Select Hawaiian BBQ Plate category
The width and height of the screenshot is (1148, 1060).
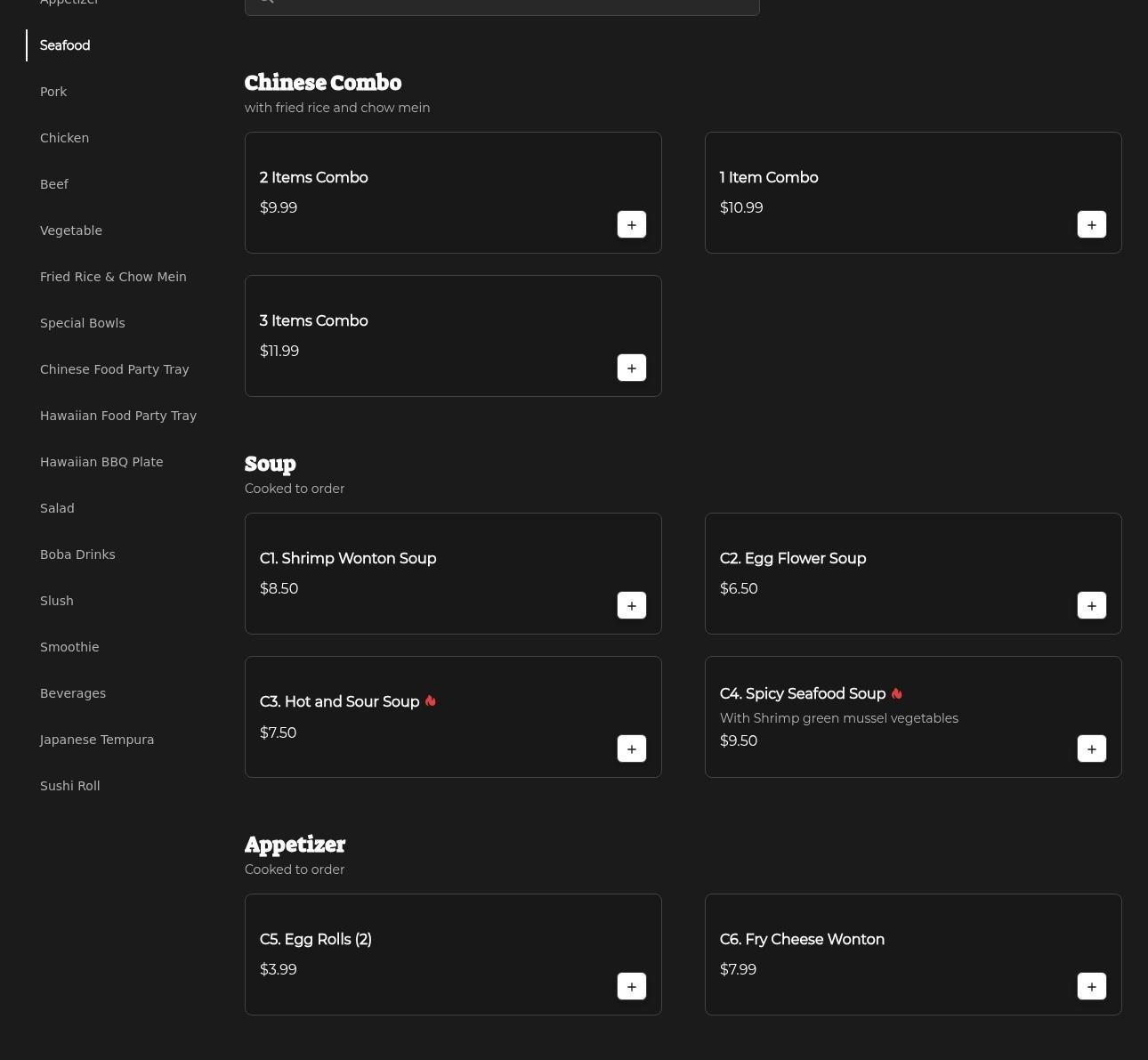click(101, 462)
